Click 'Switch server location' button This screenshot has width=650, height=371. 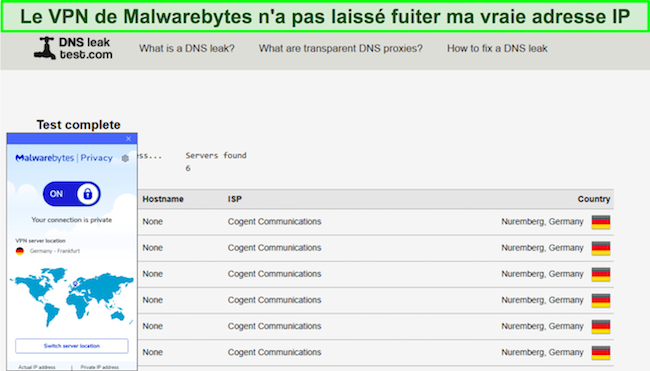click(x=72, y=346)
